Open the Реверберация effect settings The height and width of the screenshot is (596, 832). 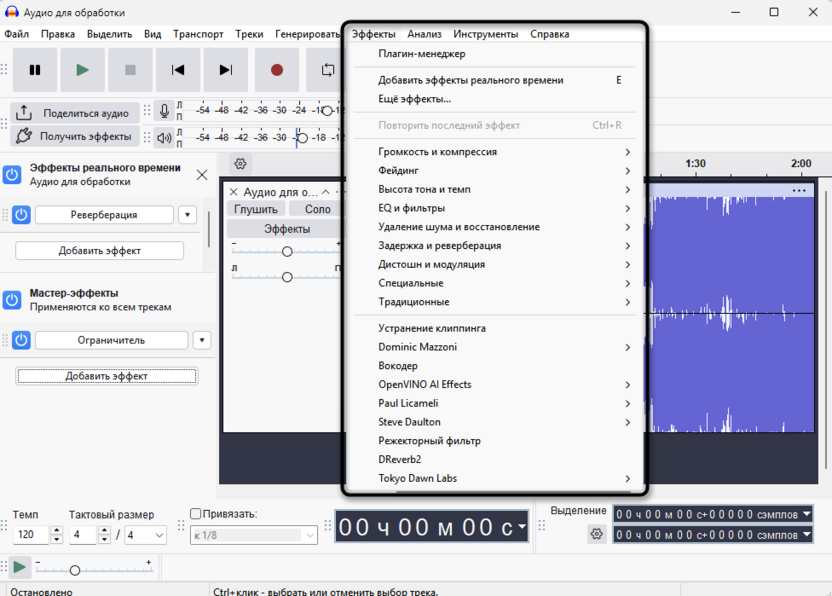click(104, 215)
